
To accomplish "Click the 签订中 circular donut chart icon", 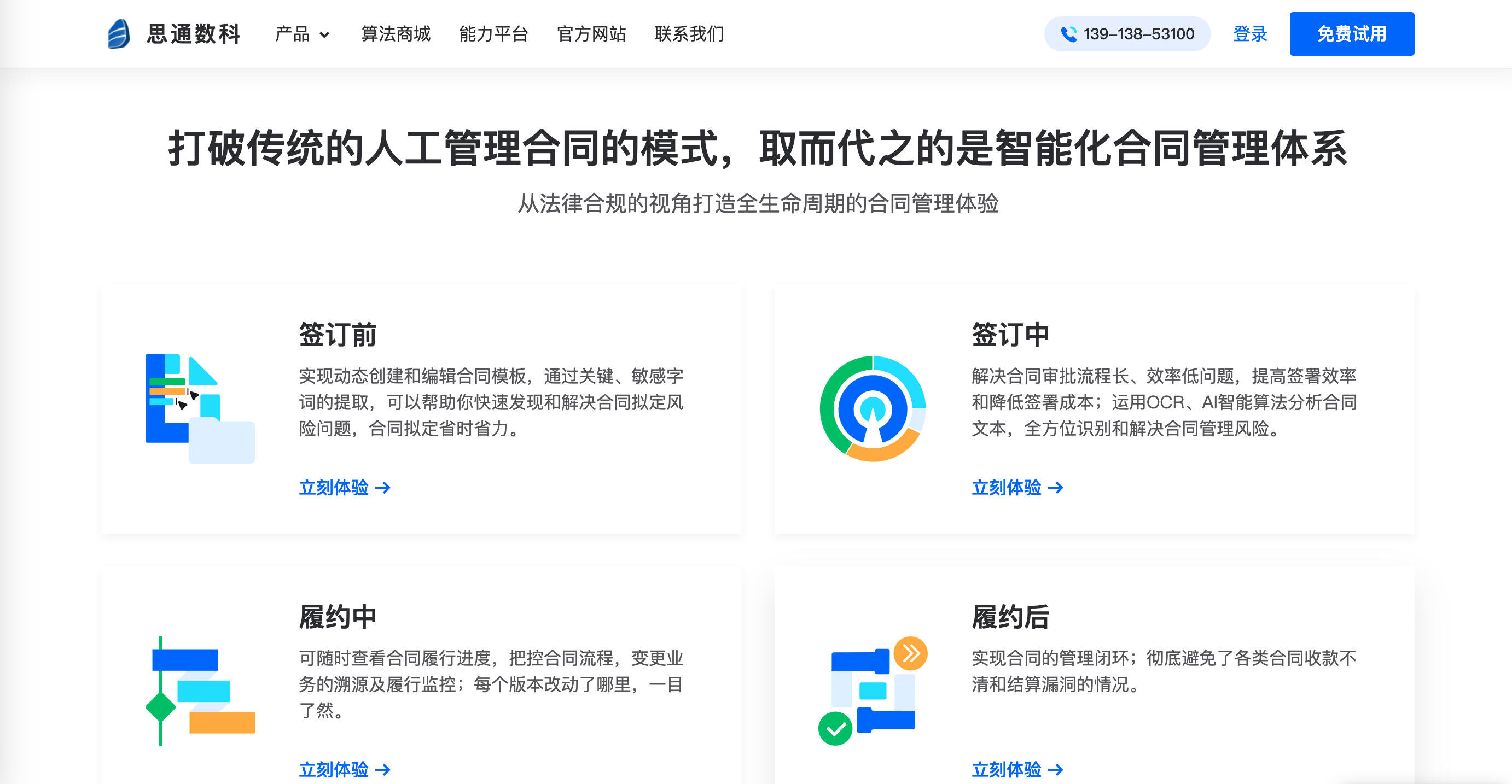I will [873, 408].
